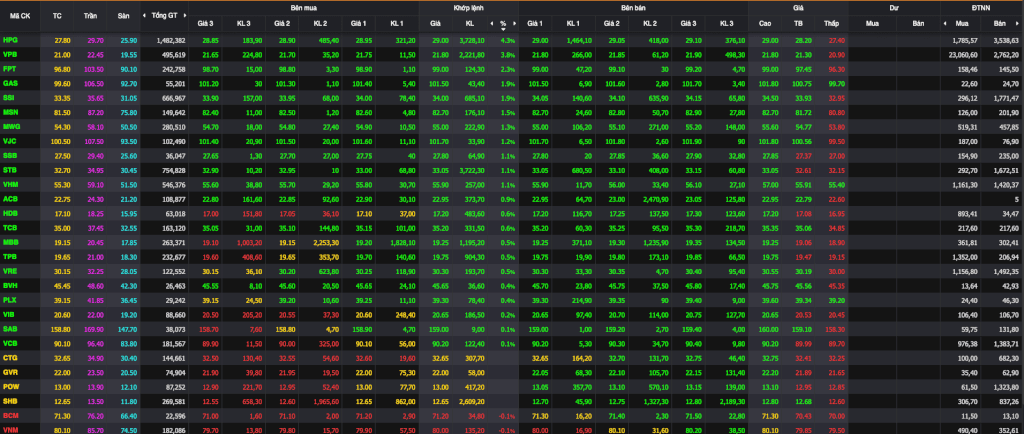Click MBB buy volume 2,253,30
This screenshot has height=434, width=1024.
[x=325, y=241]
